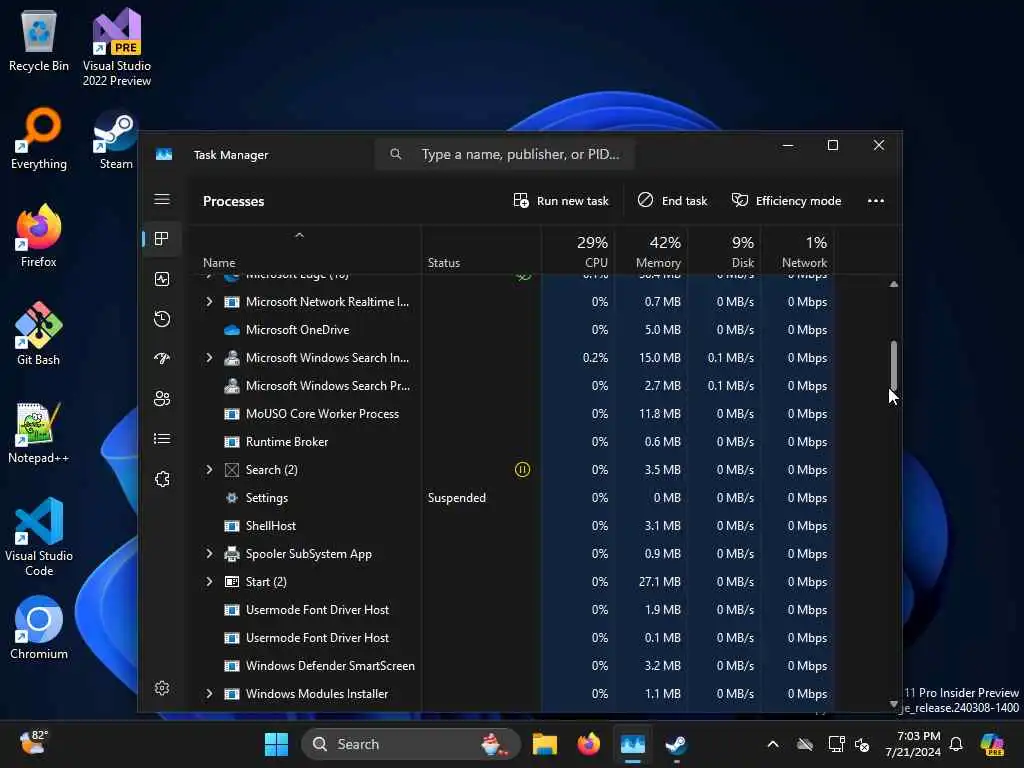Open the Performance page icon in sidebar
This screenshot has height=768, width=1024.
click(x=162, y=279)
